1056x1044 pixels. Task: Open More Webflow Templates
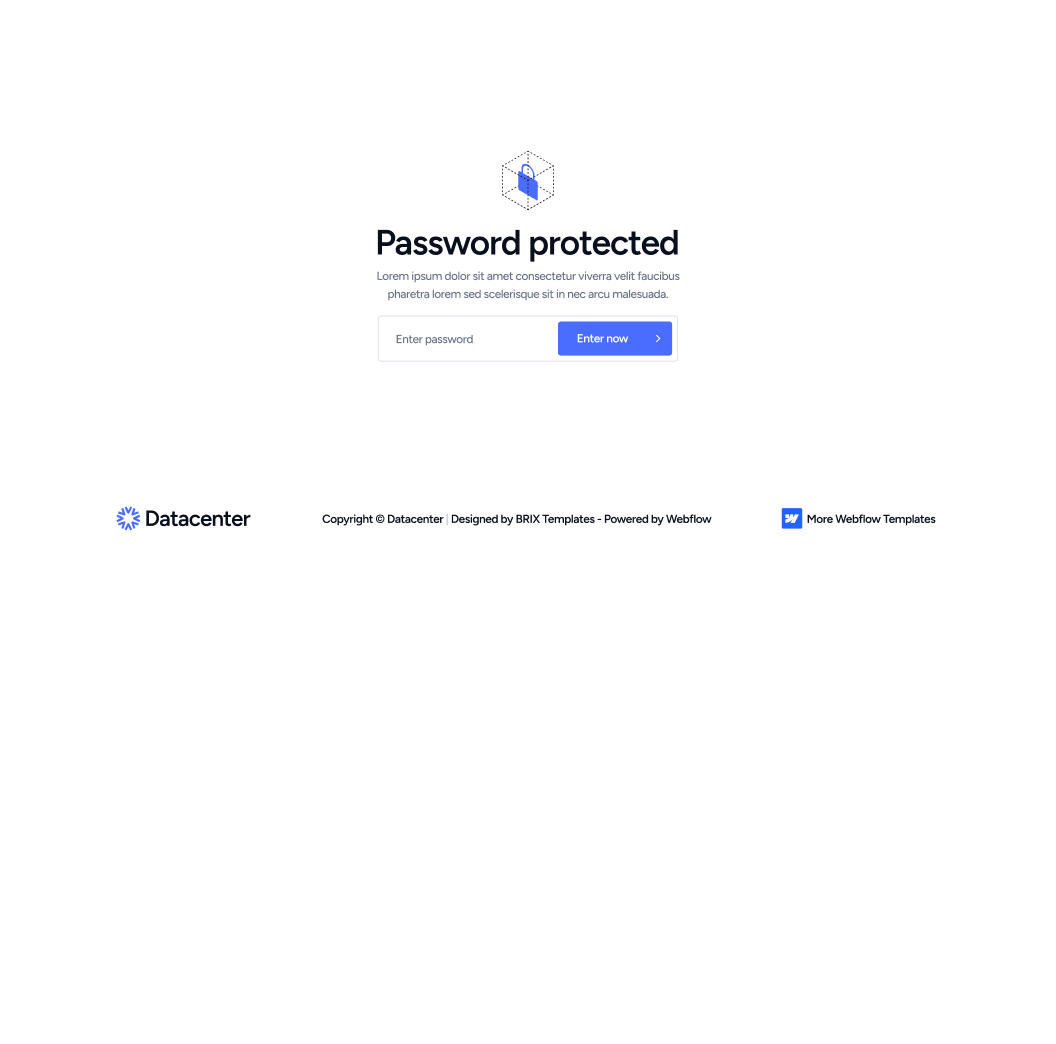tap(870, 519)
